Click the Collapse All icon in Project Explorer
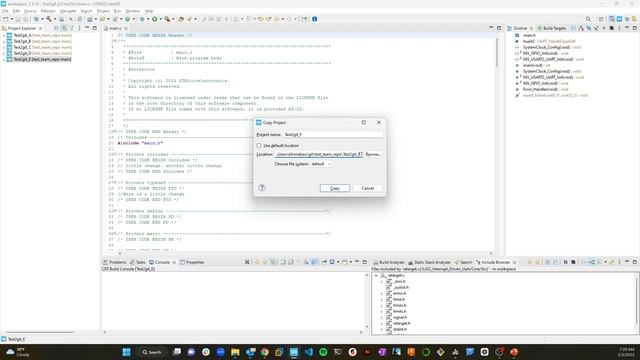 point(56,28)
